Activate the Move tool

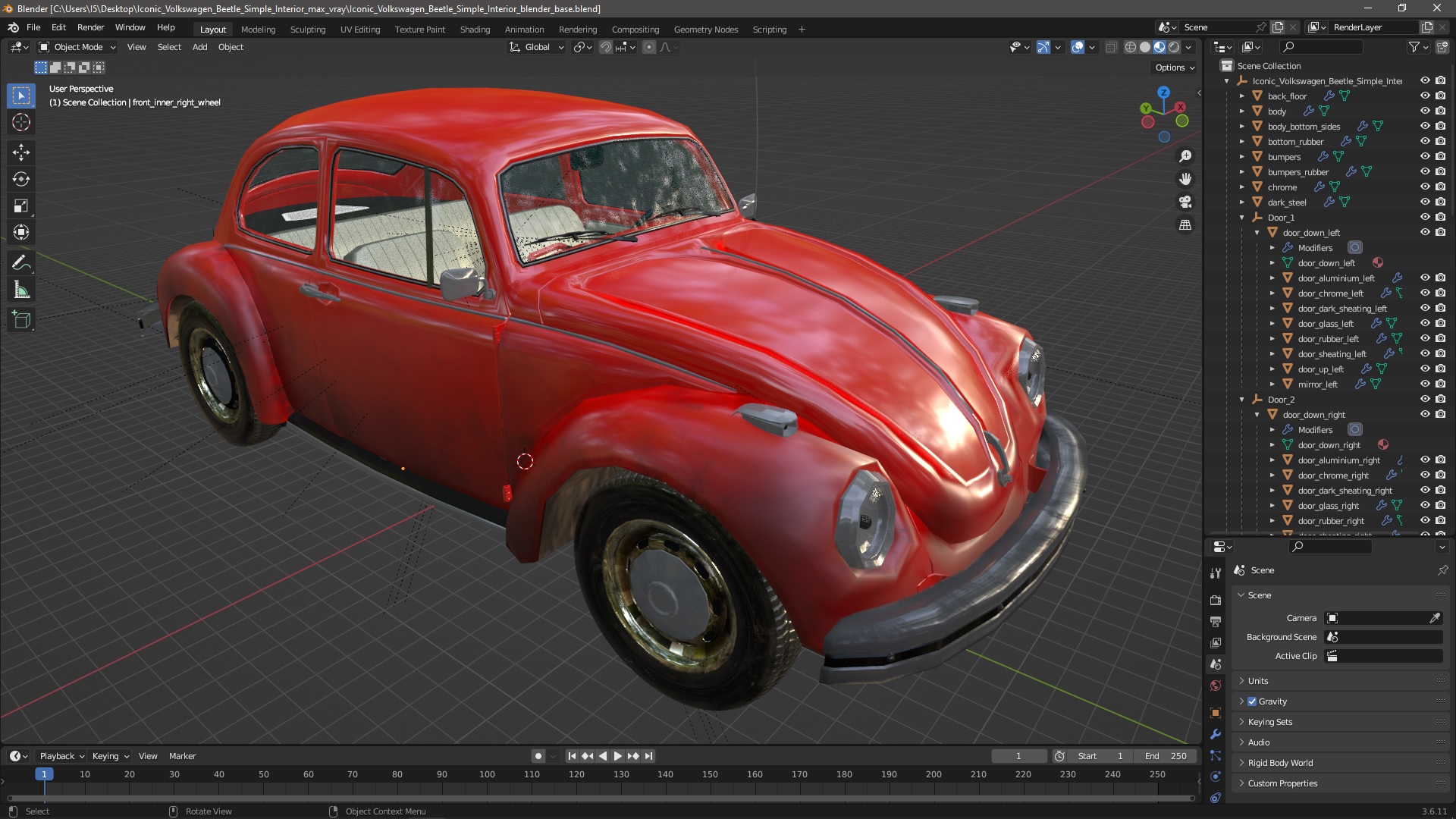21,152
